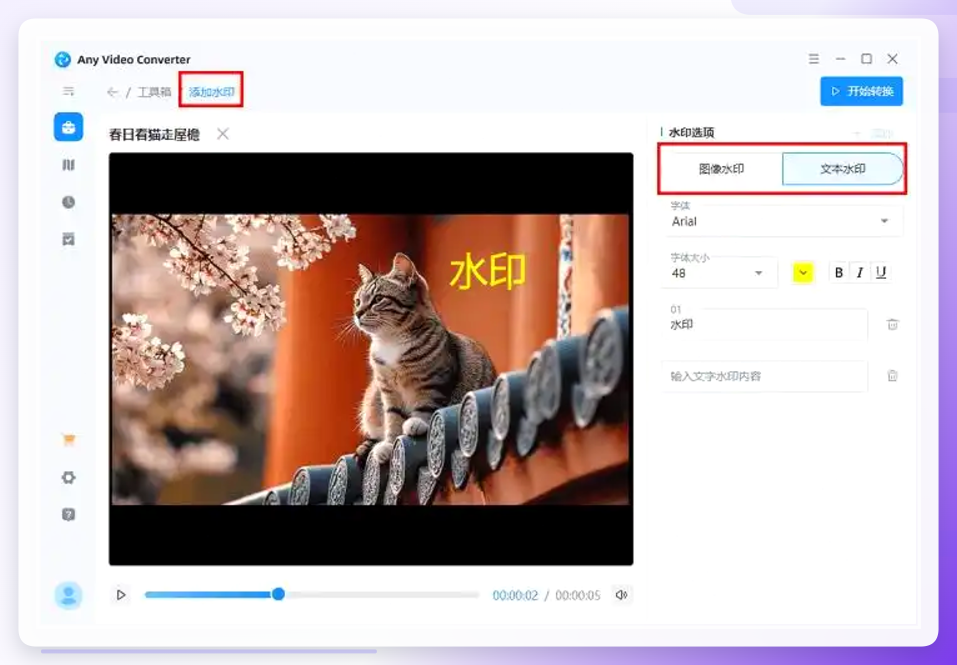Switch to the 文本水印 tab
Image resolution: width=957 pixels, height=665 pixels.
[x=842, y=169]
